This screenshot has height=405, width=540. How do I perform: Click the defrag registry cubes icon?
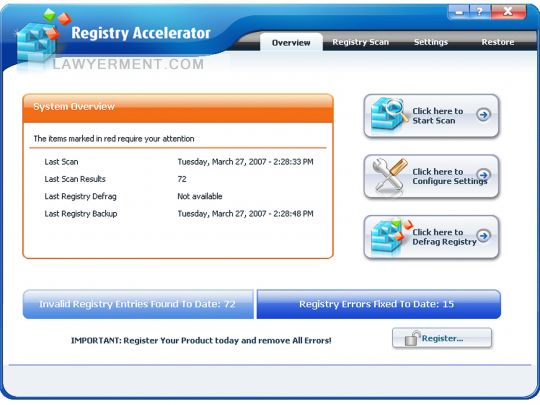tap(391, 236)
